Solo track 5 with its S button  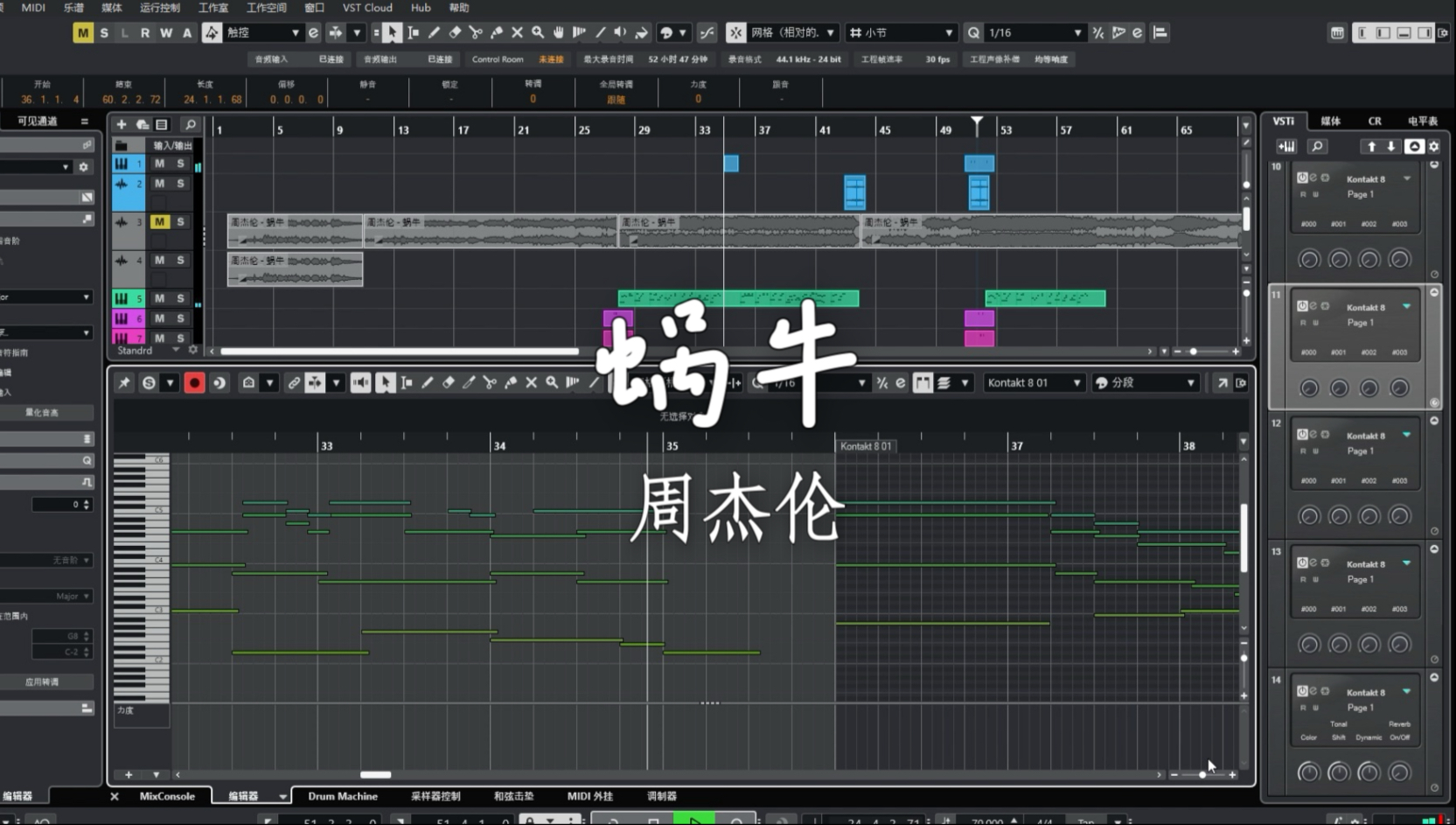coord(181,299)
